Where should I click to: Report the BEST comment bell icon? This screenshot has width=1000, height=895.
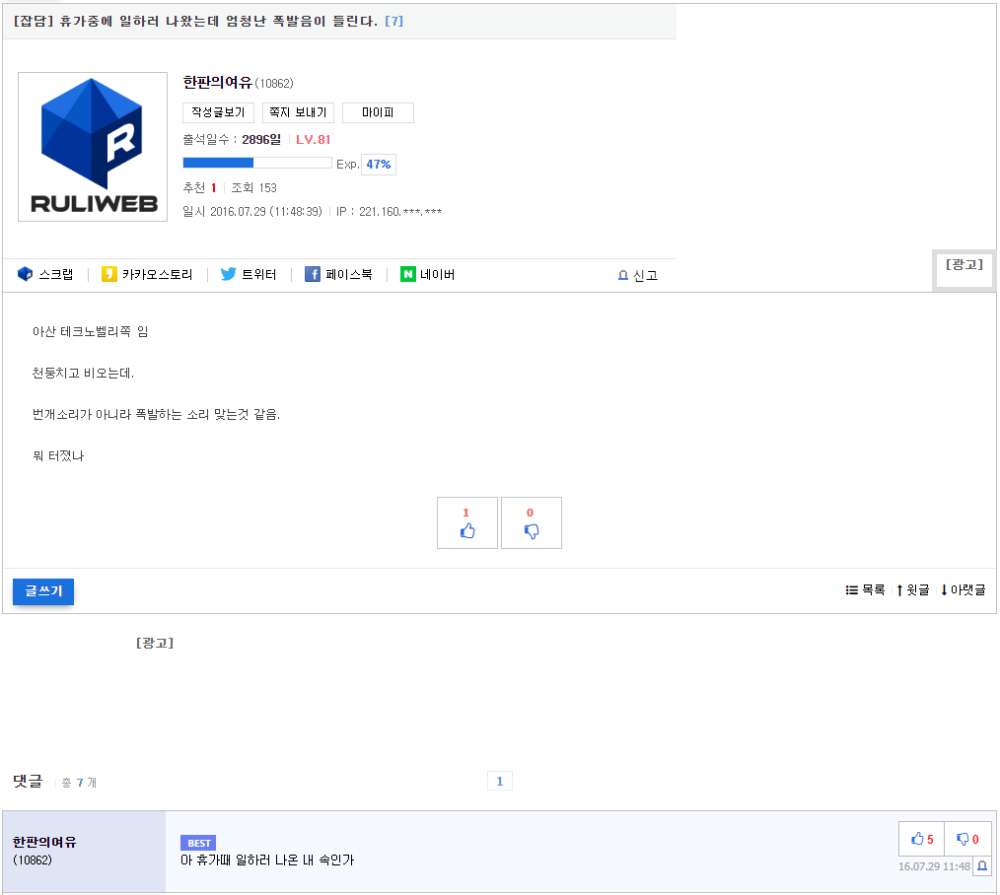[981, 865]
